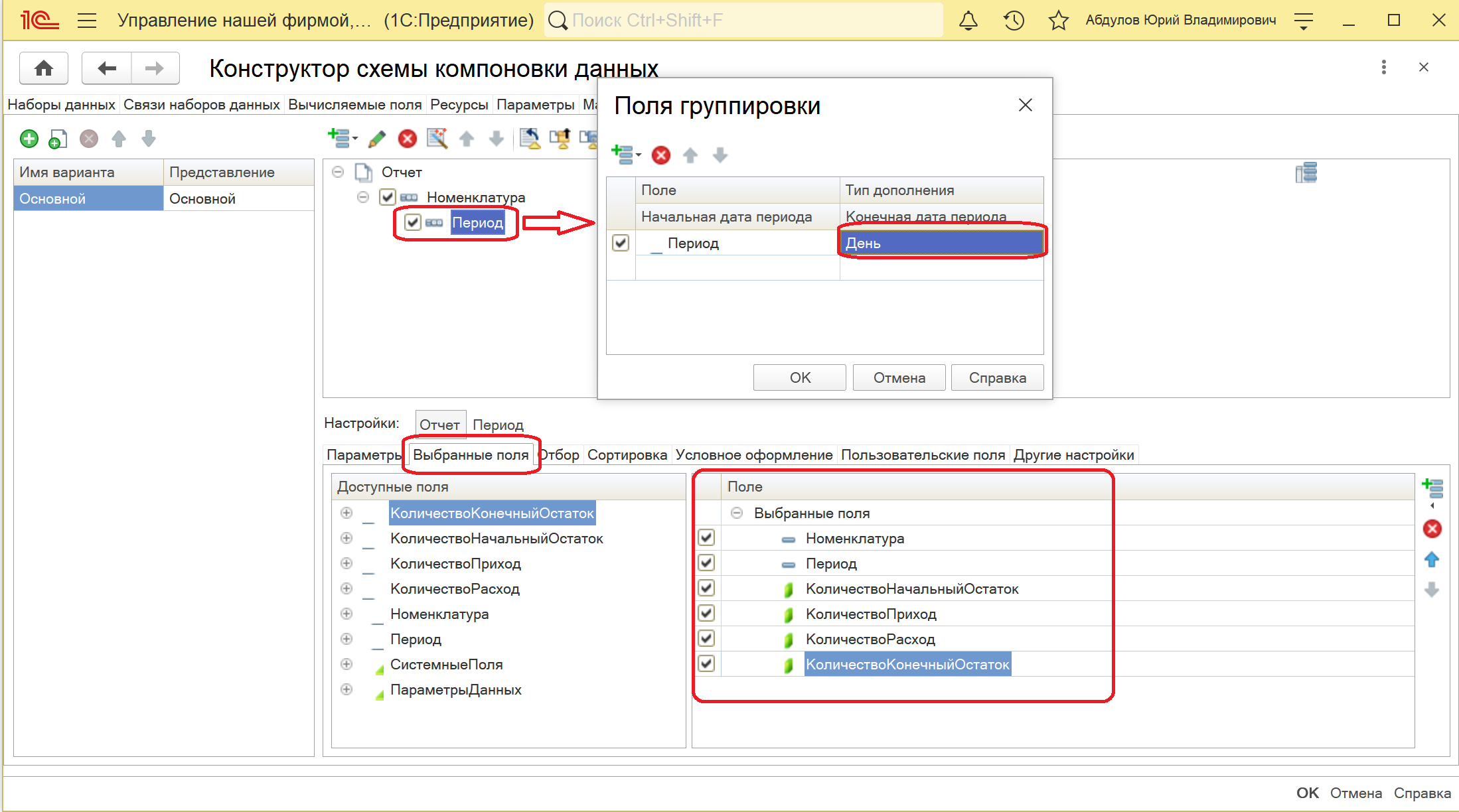Click the search field Поиск Ctrl+Shift+F
This screenshot has height=812, width=1459.
tap(743, 21)
